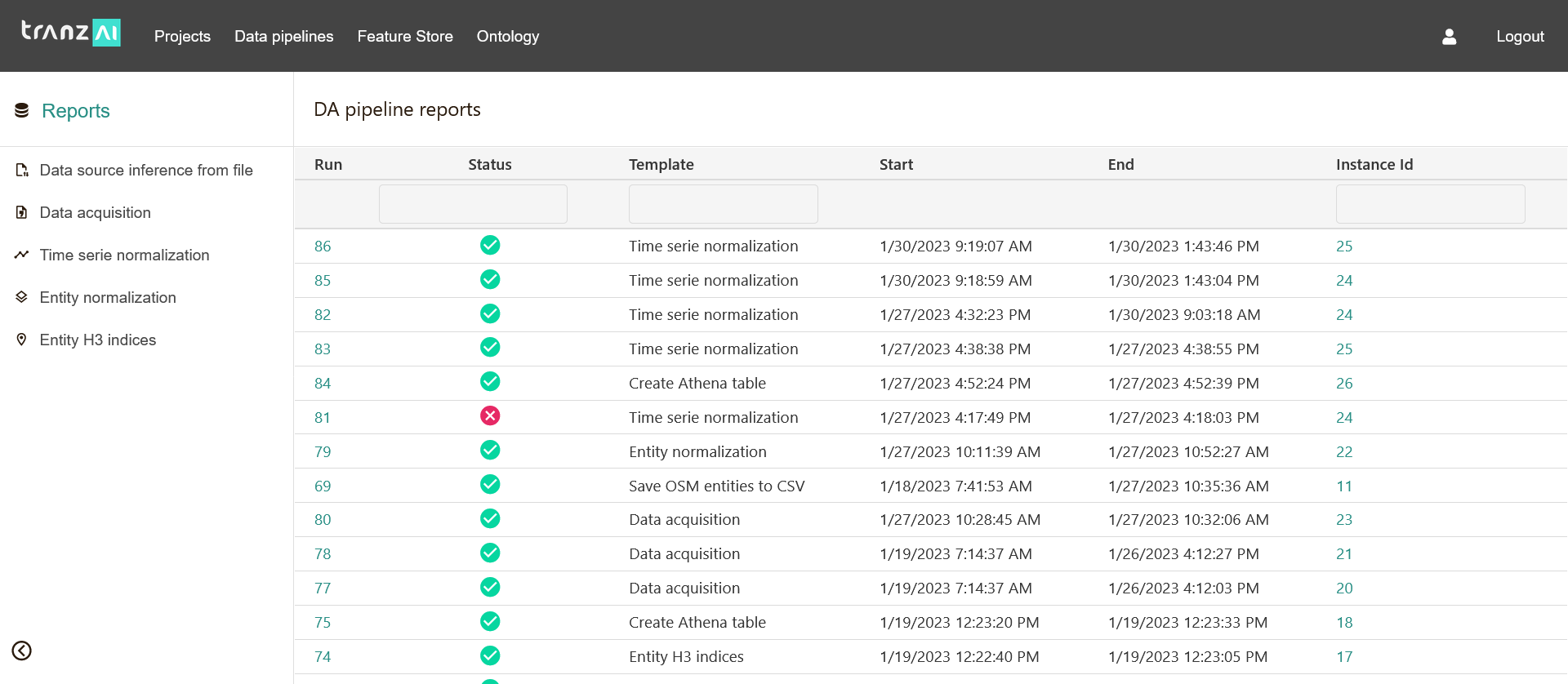
Task: Select Entity normalization in sidebar
Action: [x=108, y=297]
